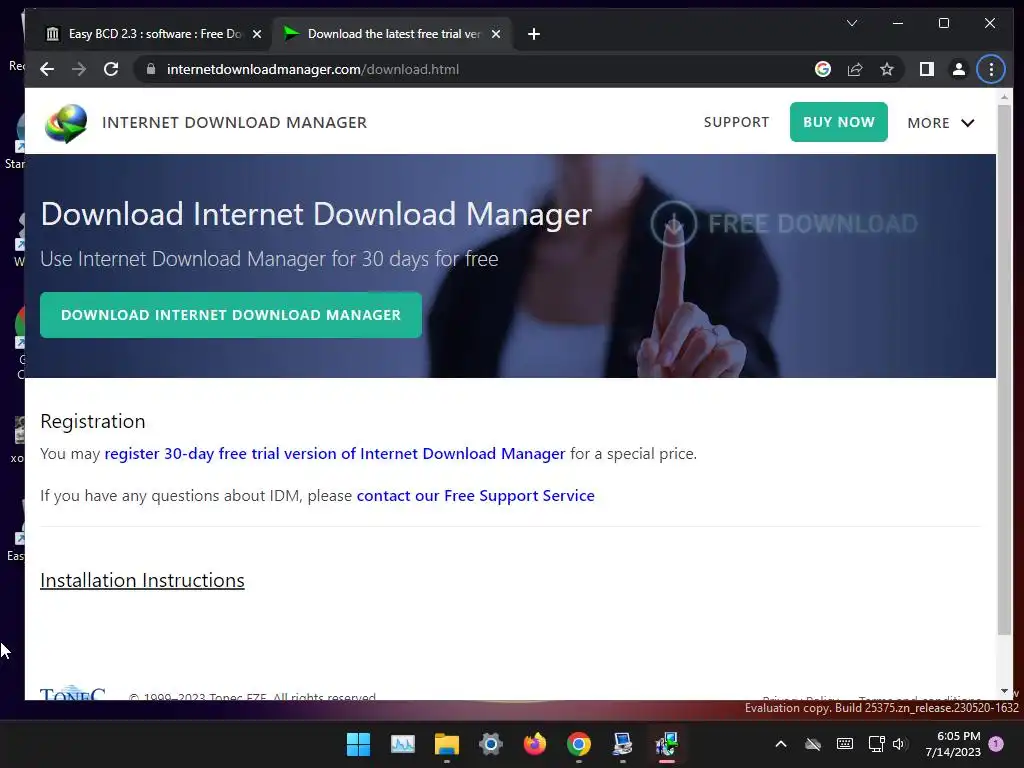Screen dimensions: 1024x768
Task: Maximize the Chrome window
Action: coord(944,24)
